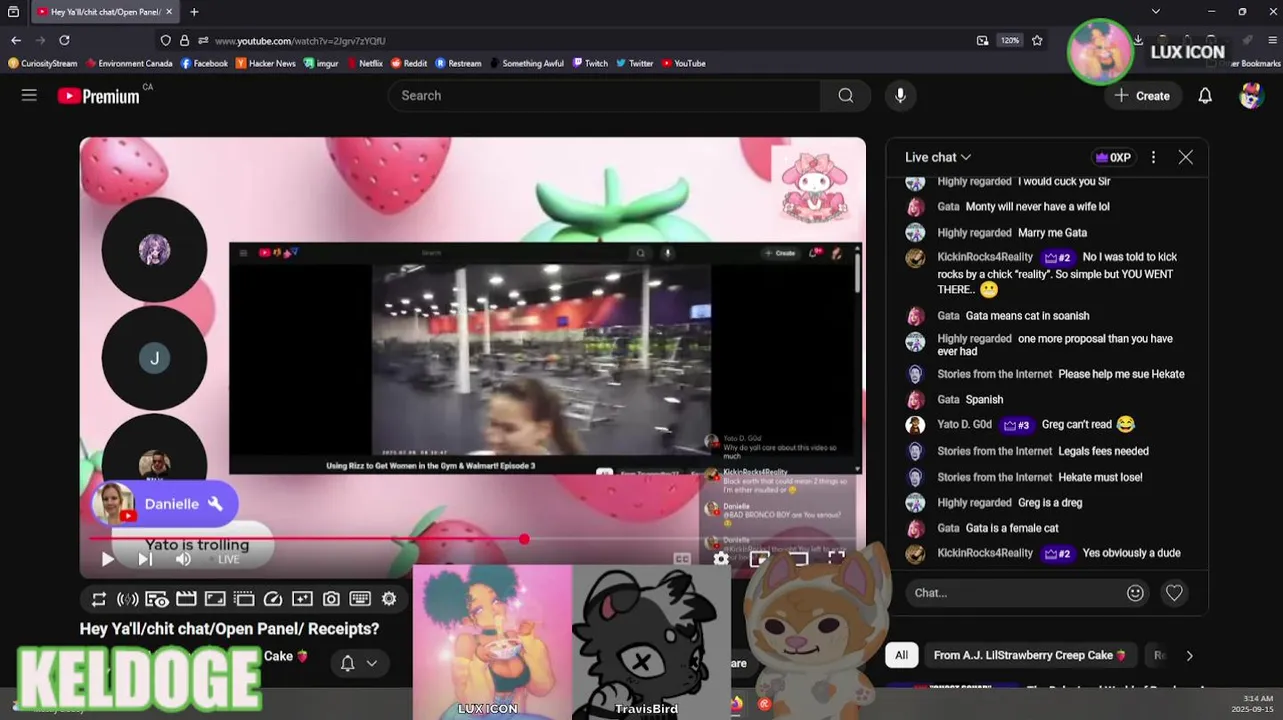
Task: Open the Twitch bookmark
Action: coord(590,63)
